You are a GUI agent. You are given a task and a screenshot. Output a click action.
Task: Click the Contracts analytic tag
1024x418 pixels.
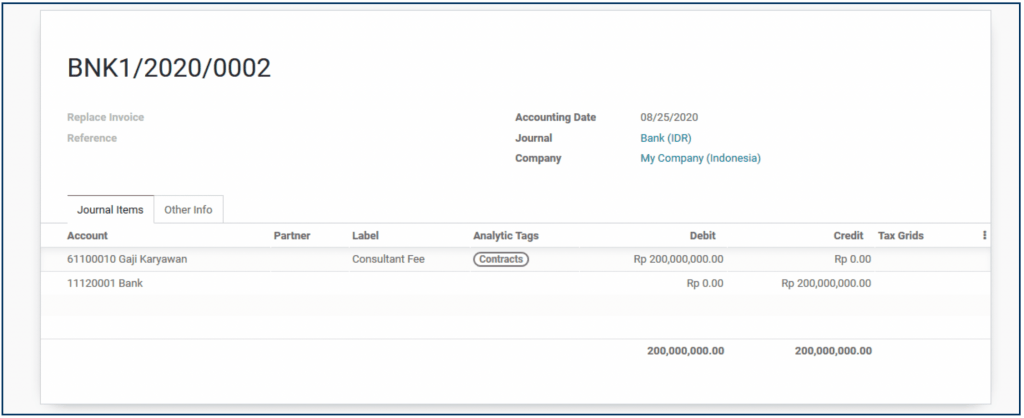(500, 259)
